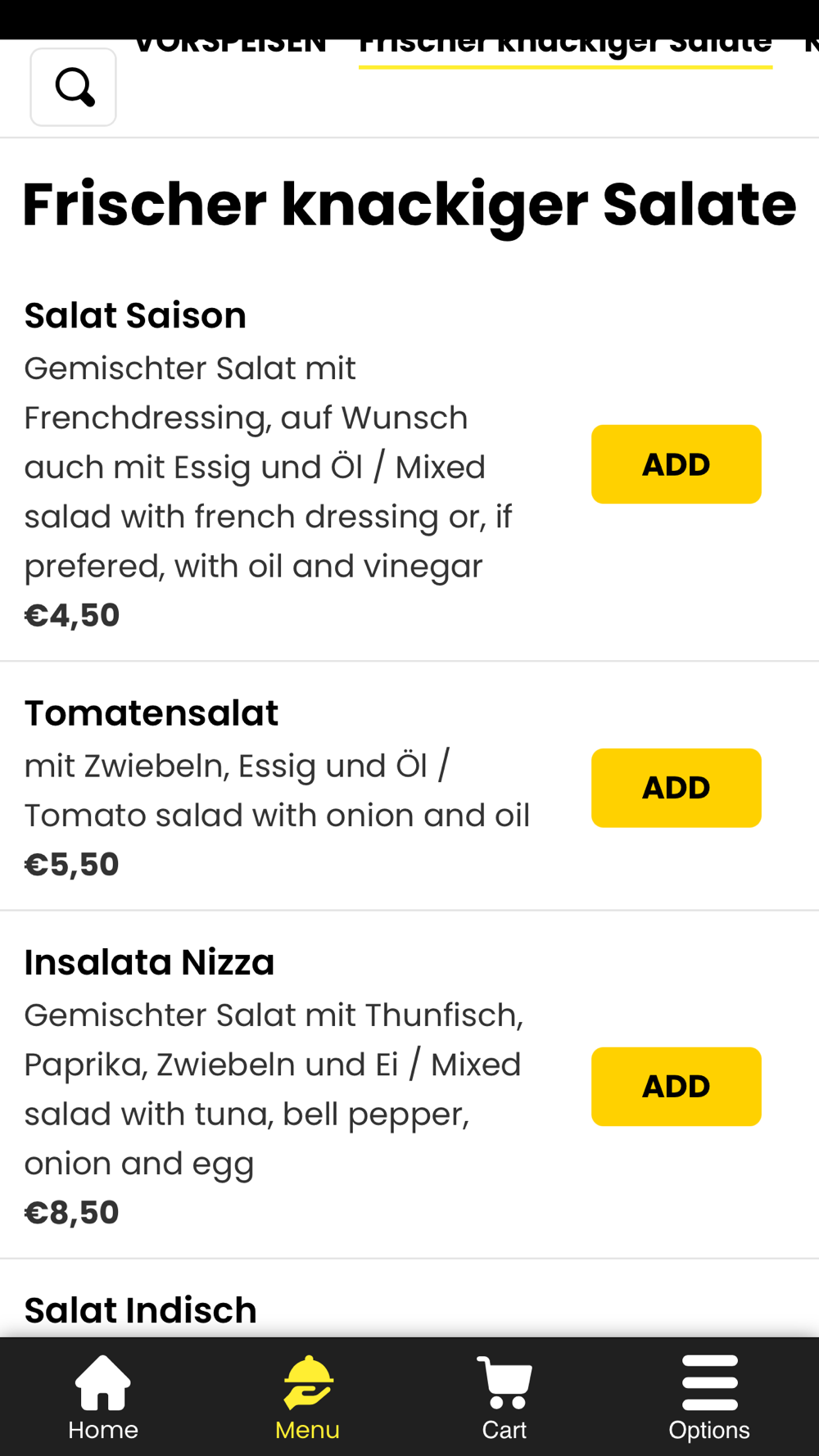Viewport: 819px width, 1456px height.
Task: Add Tomatensalat to the order
Action: pos(676,788)
